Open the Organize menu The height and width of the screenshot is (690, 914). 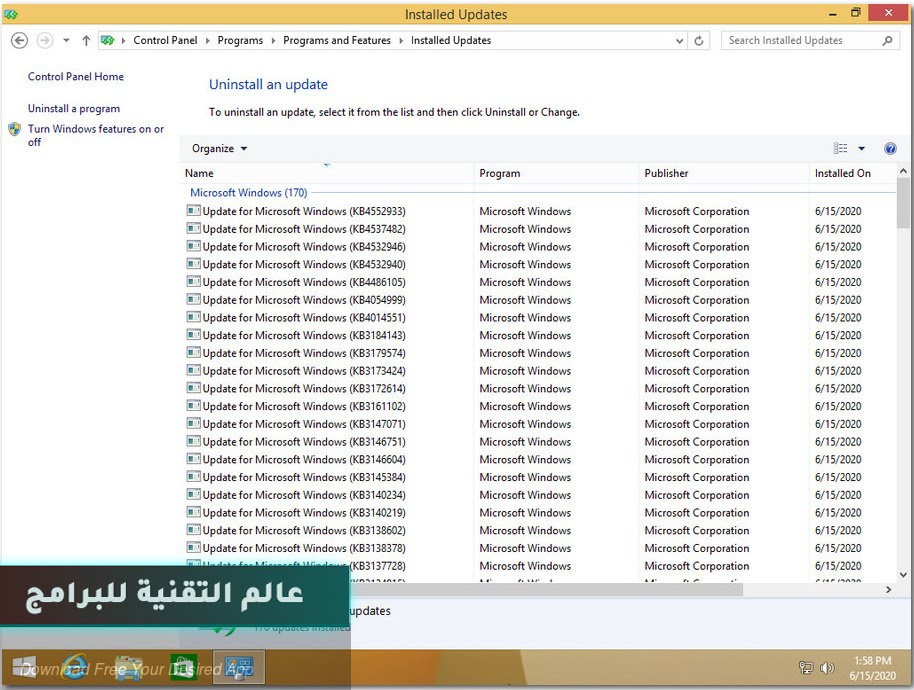tap(220, 149)
